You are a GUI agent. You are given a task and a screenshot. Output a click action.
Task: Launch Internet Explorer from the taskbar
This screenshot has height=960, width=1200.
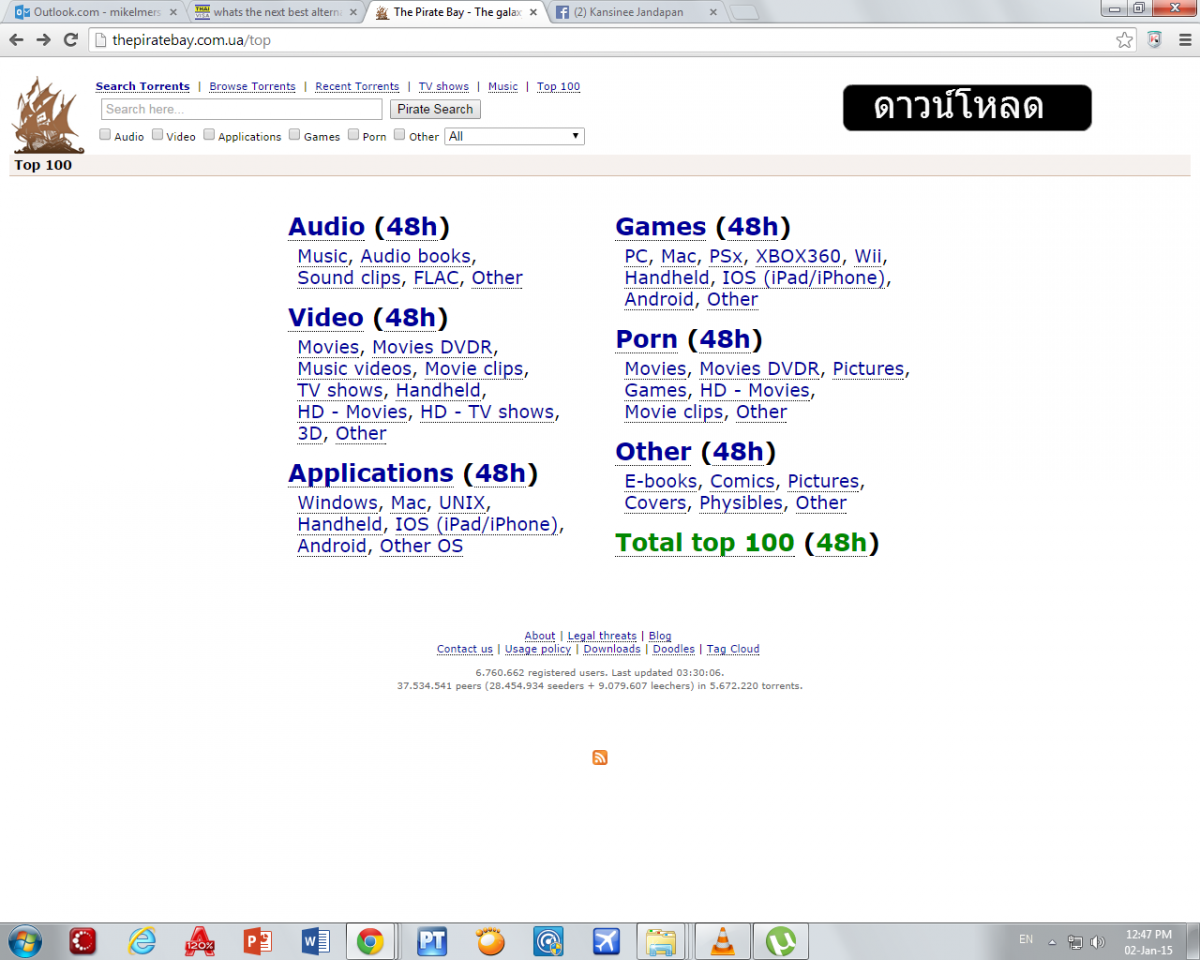click(143, 941)
